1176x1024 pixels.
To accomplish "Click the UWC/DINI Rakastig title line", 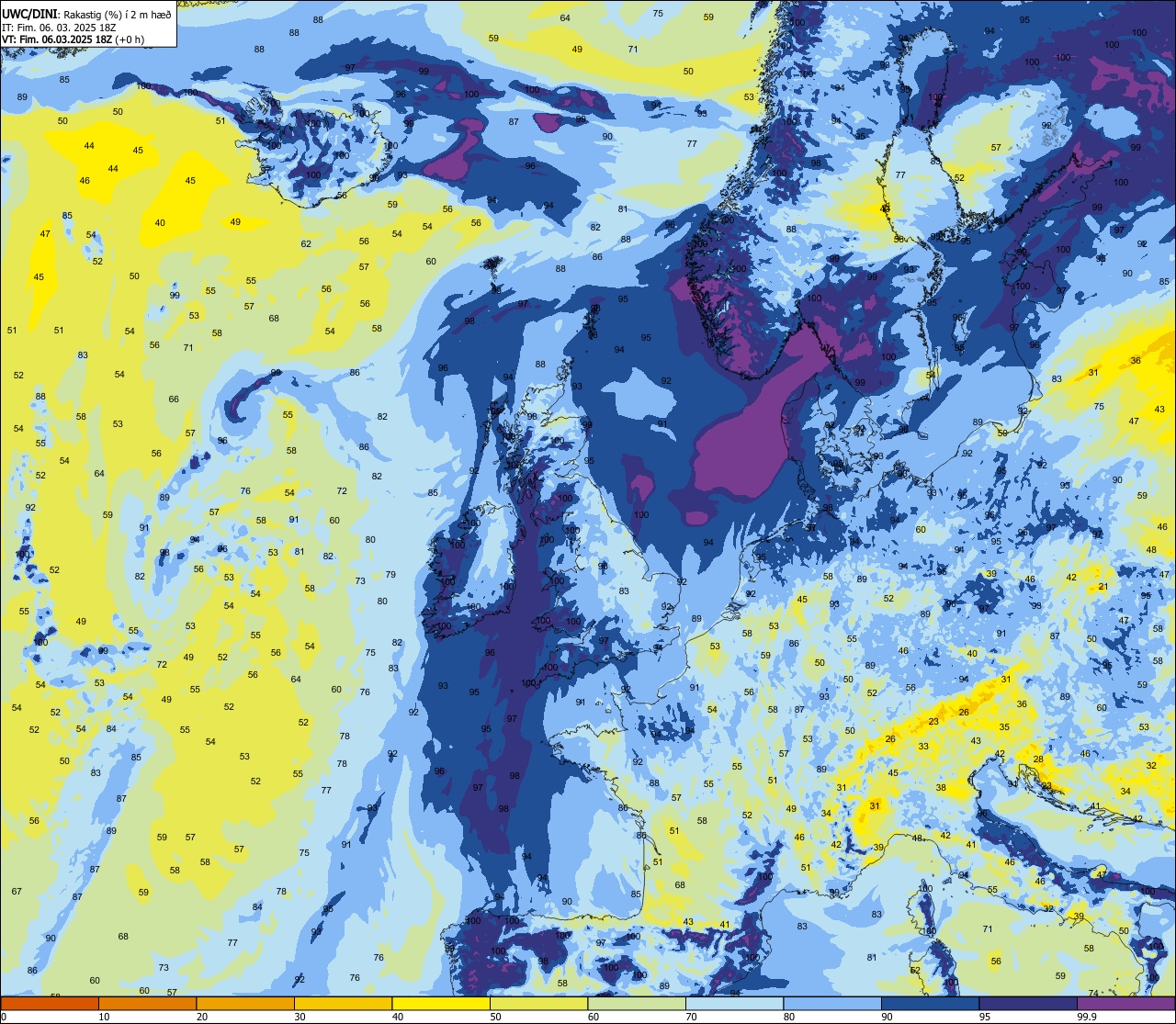I will pos(86,14).
